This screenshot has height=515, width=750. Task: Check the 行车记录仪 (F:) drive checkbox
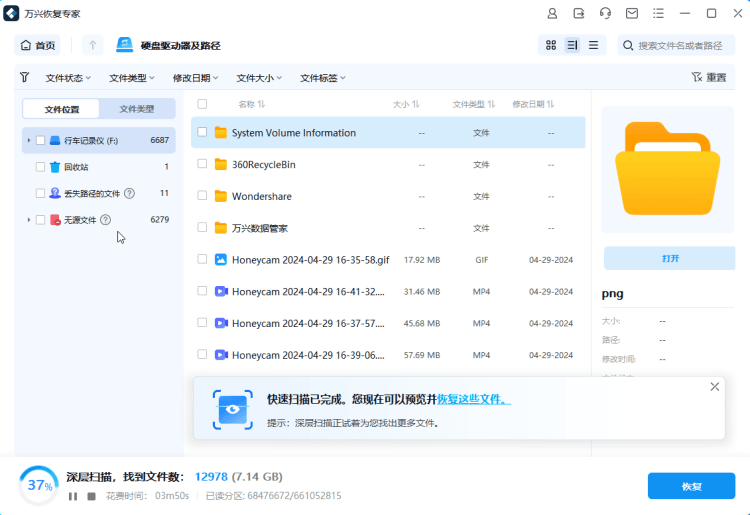(x=41, y=140)
